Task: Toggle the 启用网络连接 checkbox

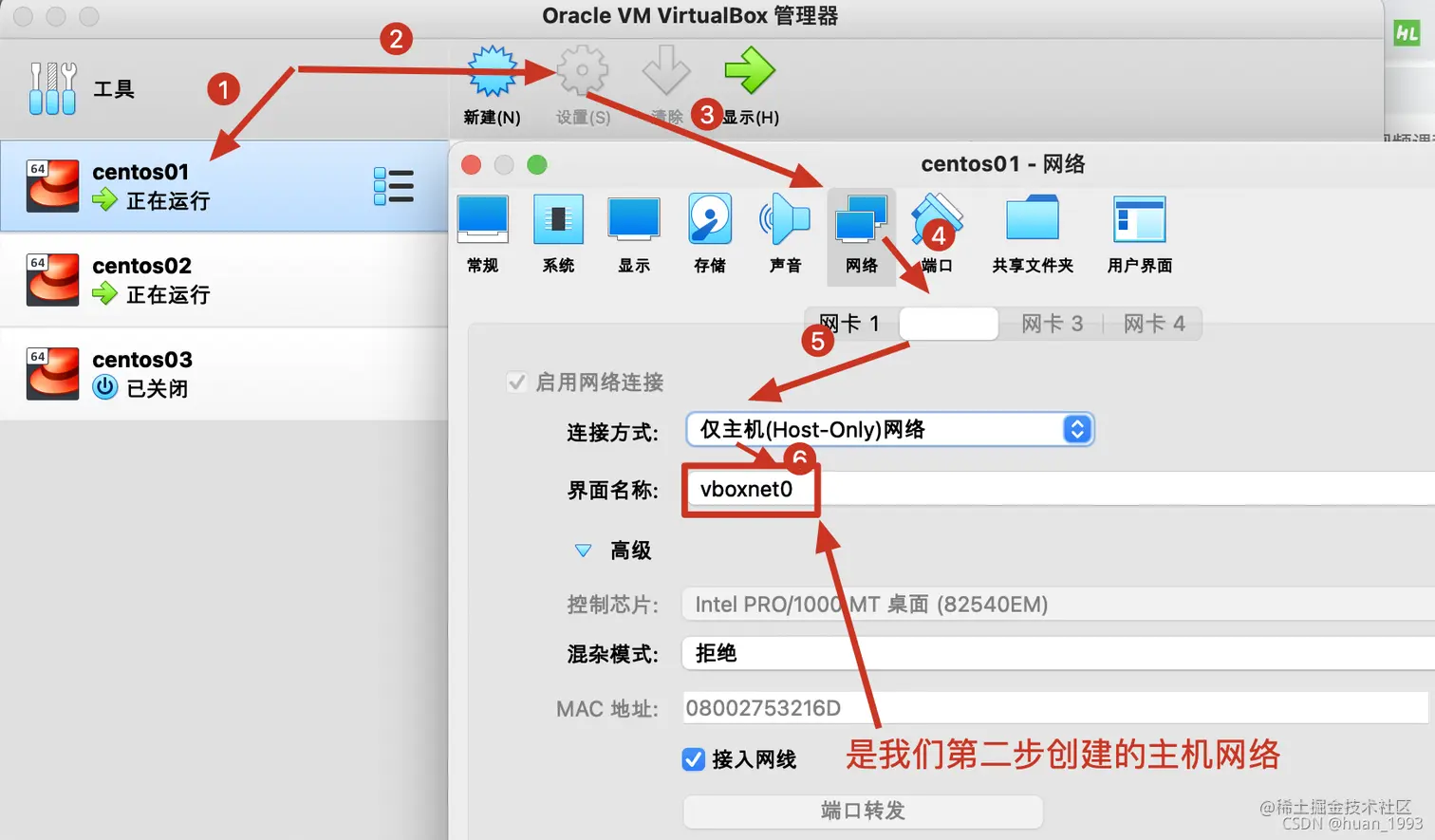Action: 517,382
